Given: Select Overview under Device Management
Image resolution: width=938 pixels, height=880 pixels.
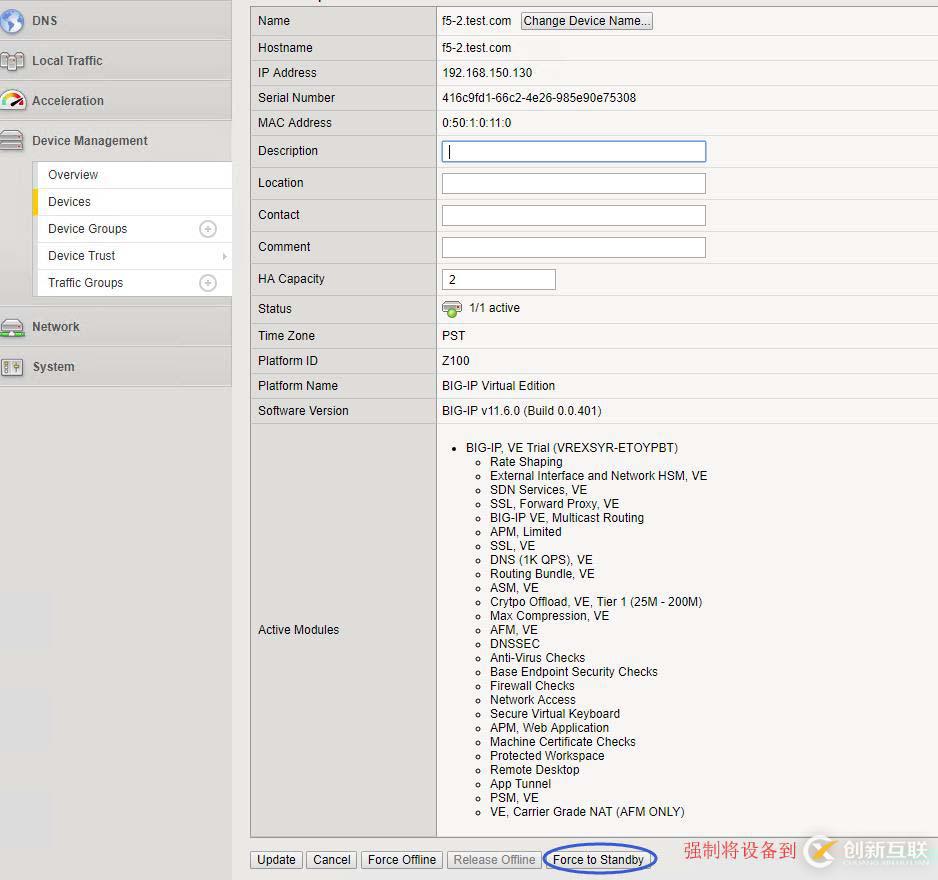Looking at the screenshot, I should coord(134,175).
